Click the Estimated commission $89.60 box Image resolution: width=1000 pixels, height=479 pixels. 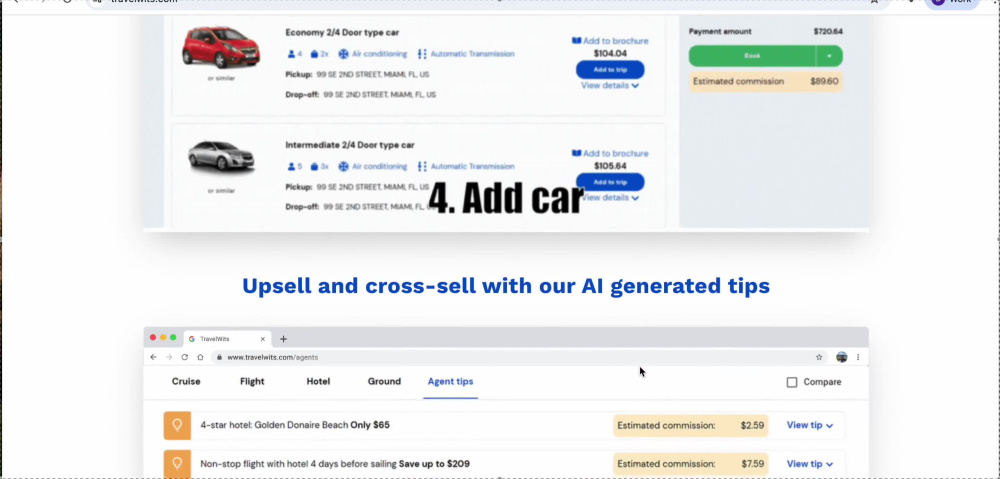click(766, 82)
